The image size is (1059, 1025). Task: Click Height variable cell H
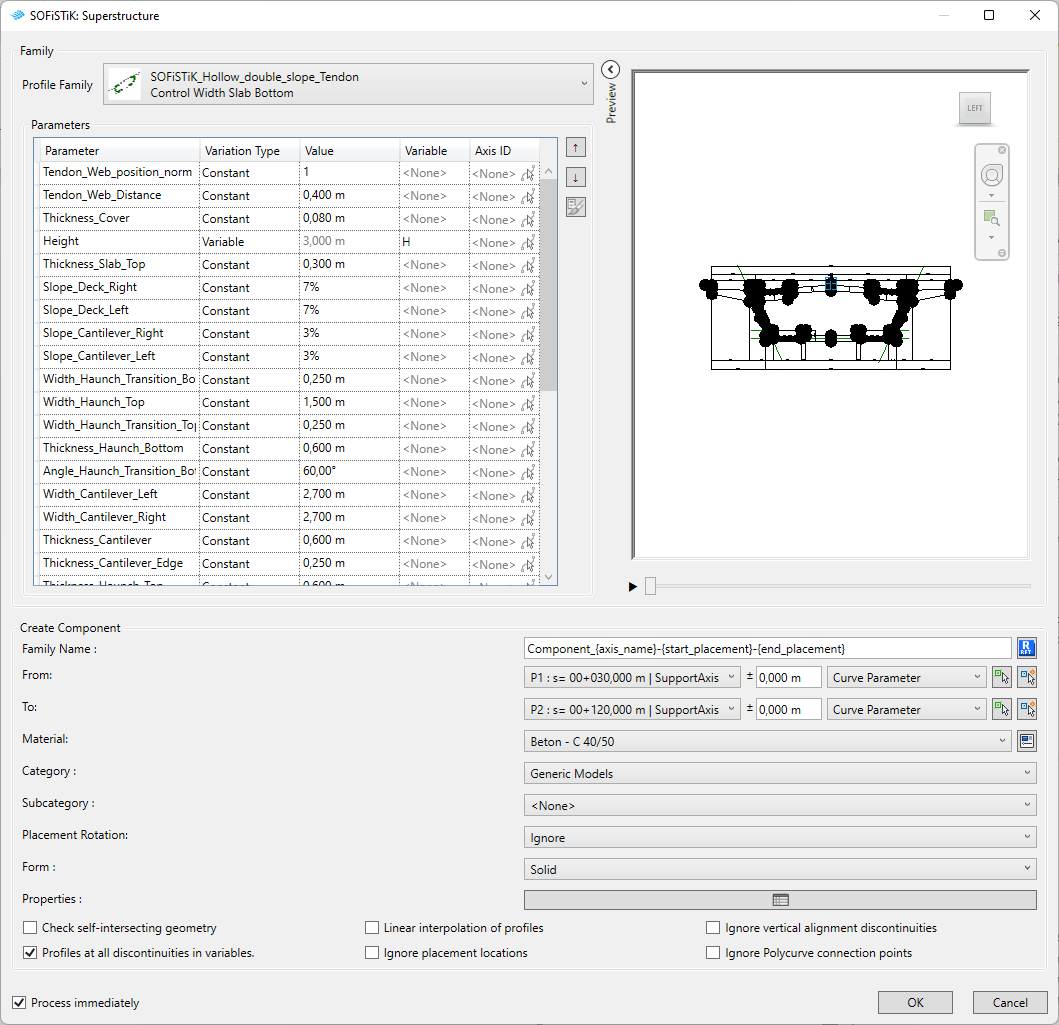coord(434,242)
